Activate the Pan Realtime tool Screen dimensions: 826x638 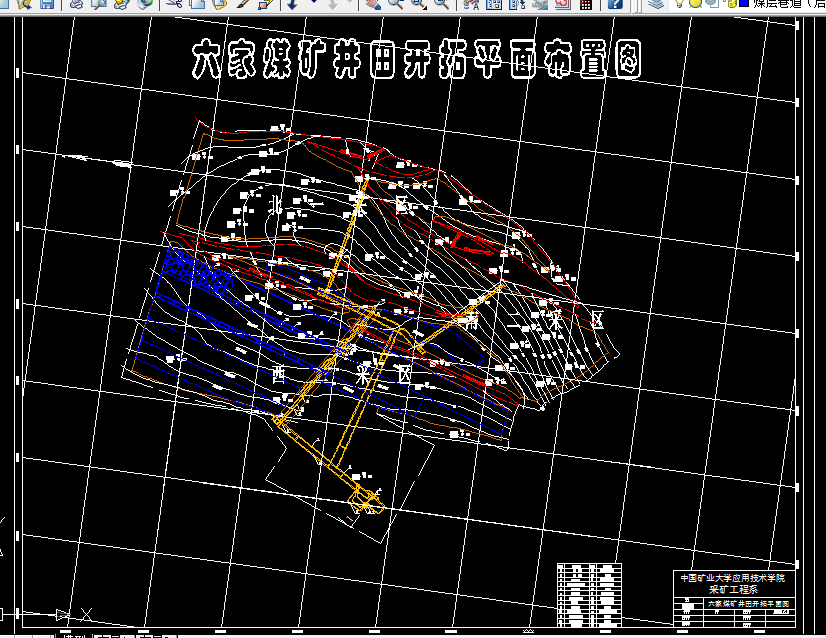click(375, 6)
